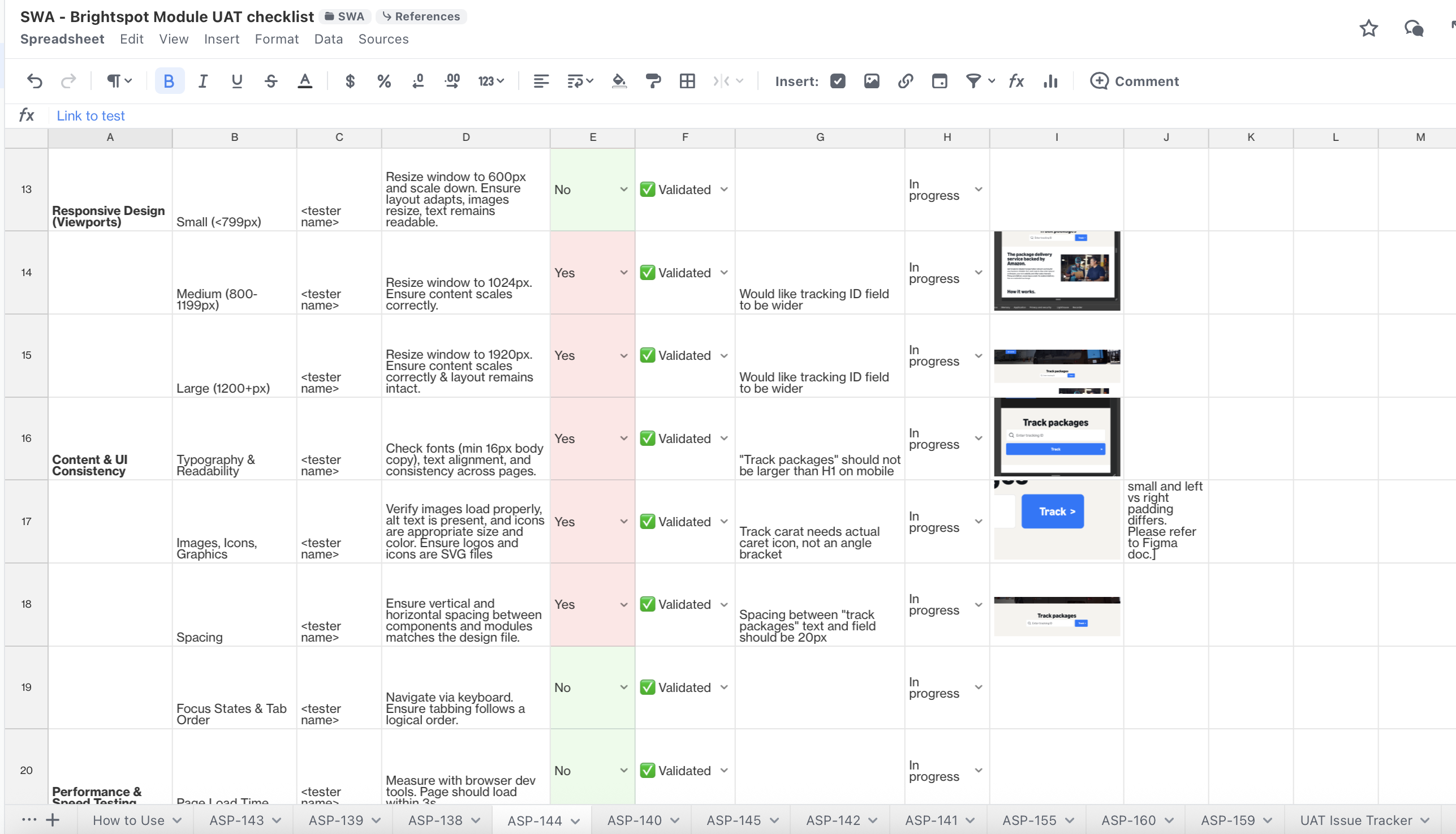Expand row 13 Validated status dropdown
The height and width of the screenshot is (834, 1456).
723,190
